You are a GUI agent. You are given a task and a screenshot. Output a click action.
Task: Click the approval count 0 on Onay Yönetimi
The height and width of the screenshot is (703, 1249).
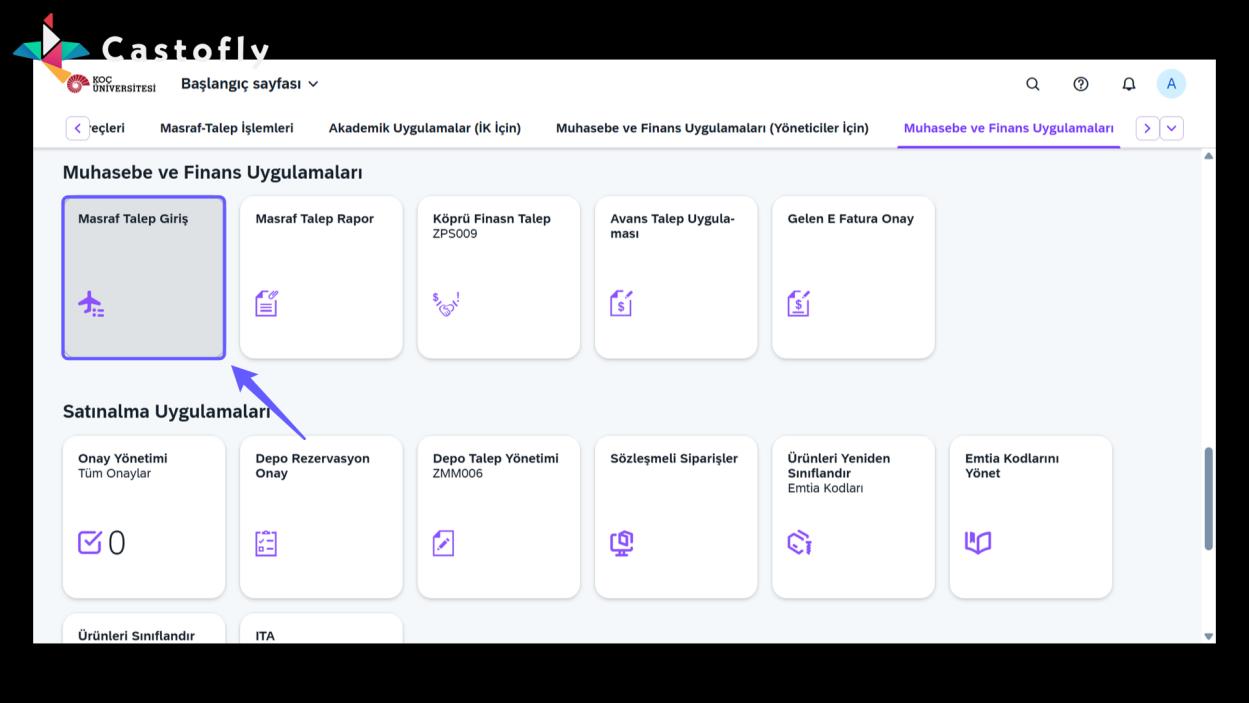tap(116, 543)
